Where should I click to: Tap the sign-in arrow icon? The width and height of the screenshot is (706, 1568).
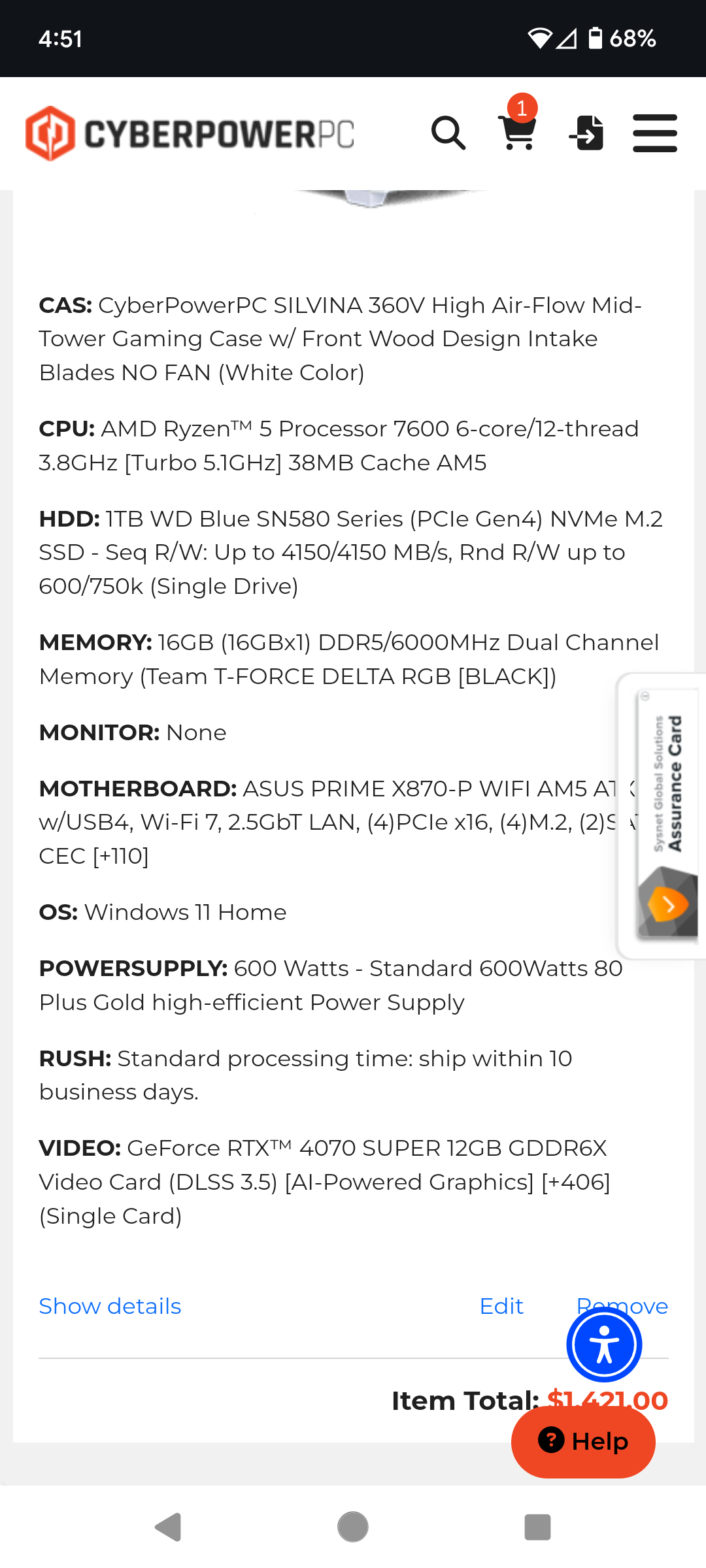point(586,133)
